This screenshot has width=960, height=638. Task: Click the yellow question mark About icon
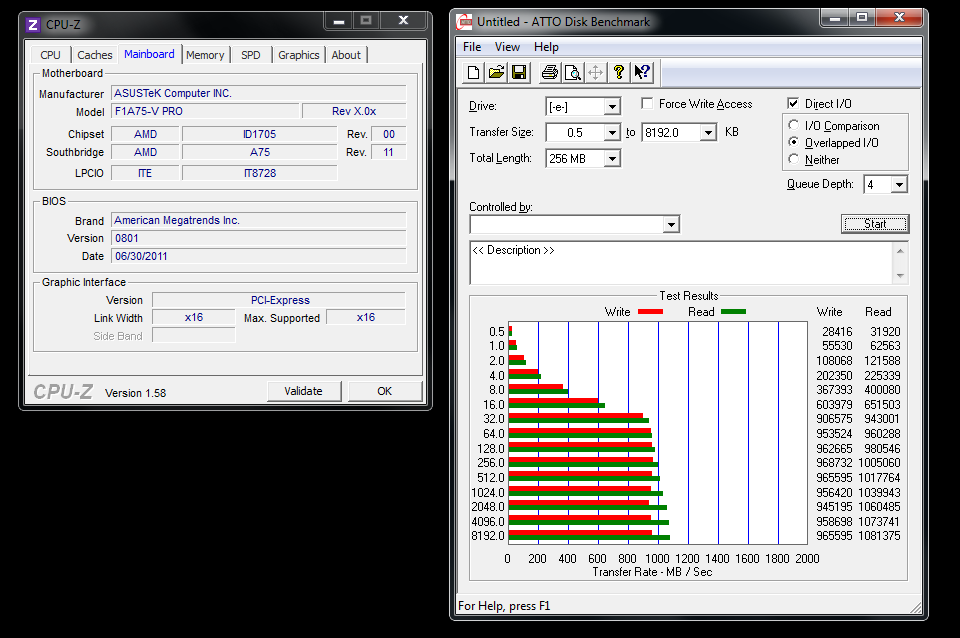(618, 72)
